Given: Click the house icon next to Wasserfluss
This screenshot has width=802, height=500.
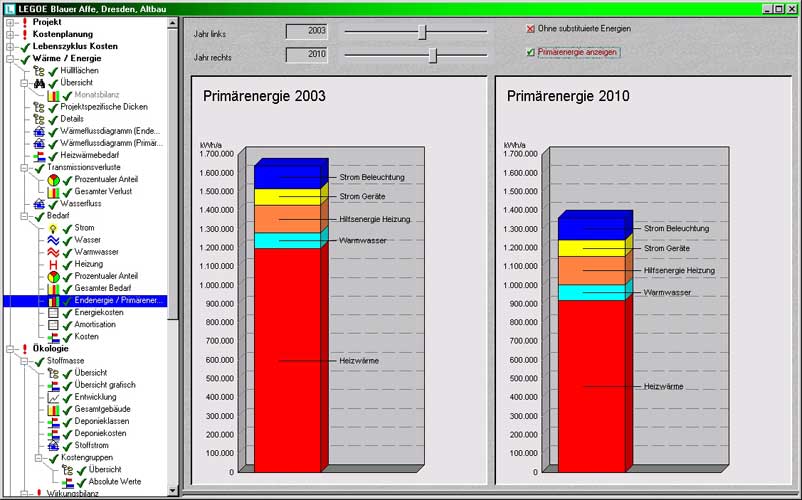Looking at the screenshot, I should pyautogui.click(x=39, y=204).
